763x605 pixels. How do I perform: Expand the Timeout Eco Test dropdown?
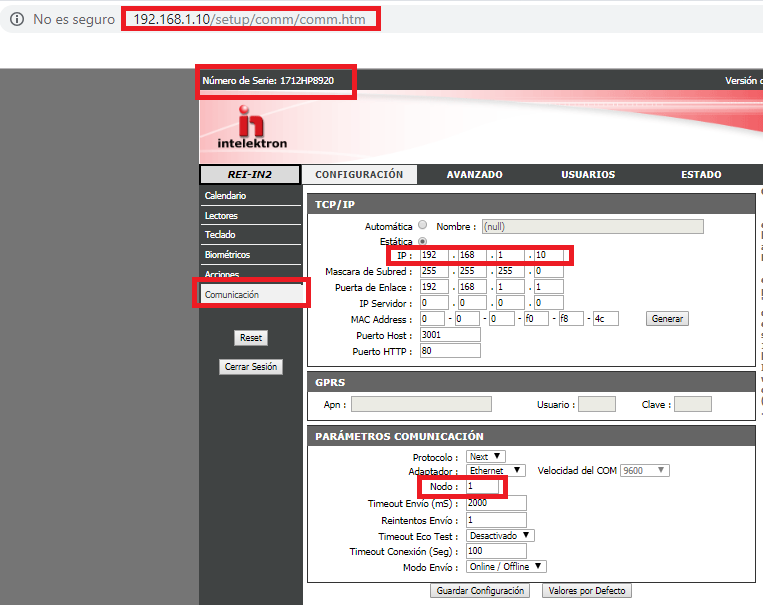(500, 535)
